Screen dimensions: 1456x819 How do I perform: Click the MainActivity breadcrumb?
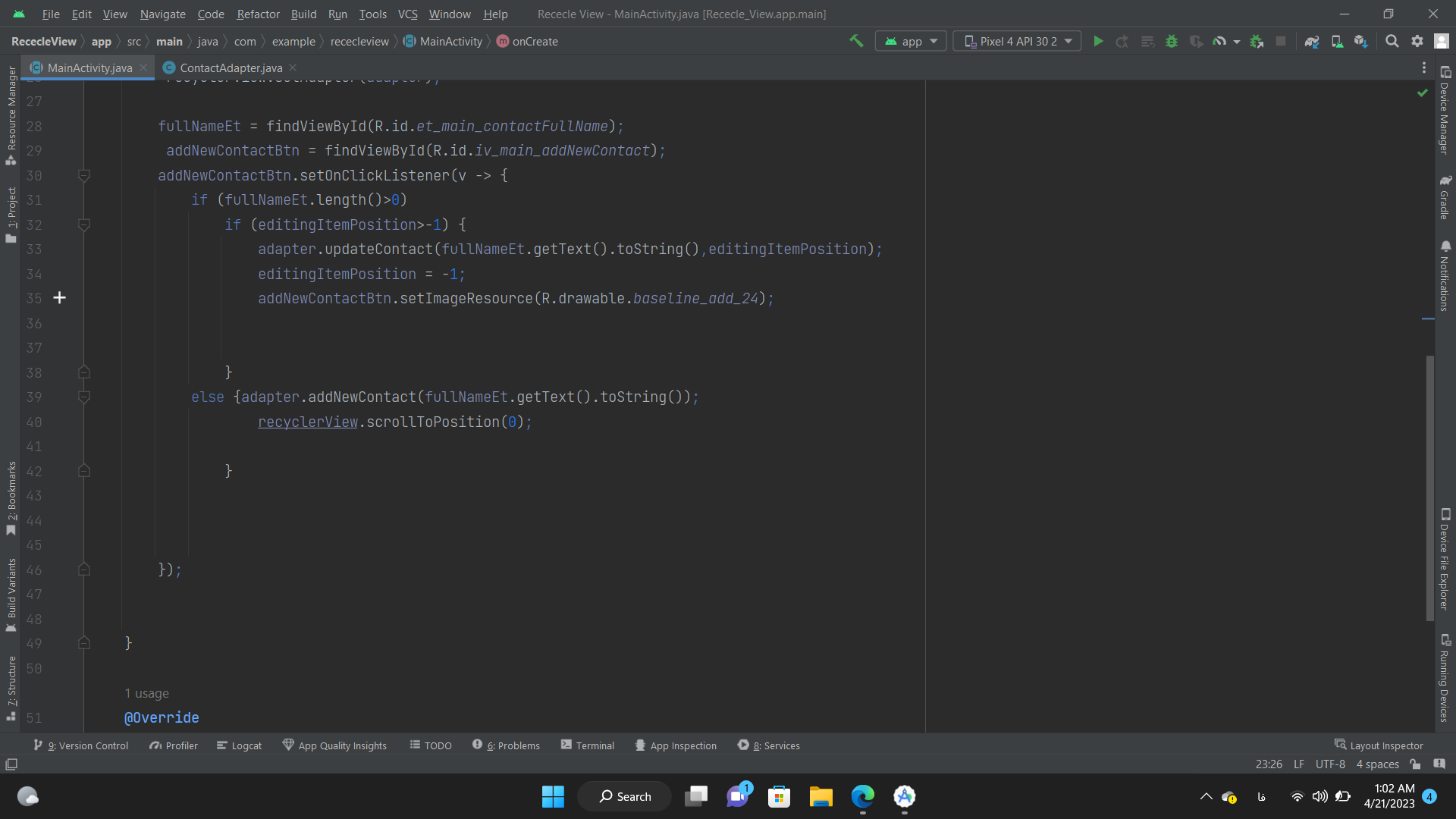click(444, 41)
